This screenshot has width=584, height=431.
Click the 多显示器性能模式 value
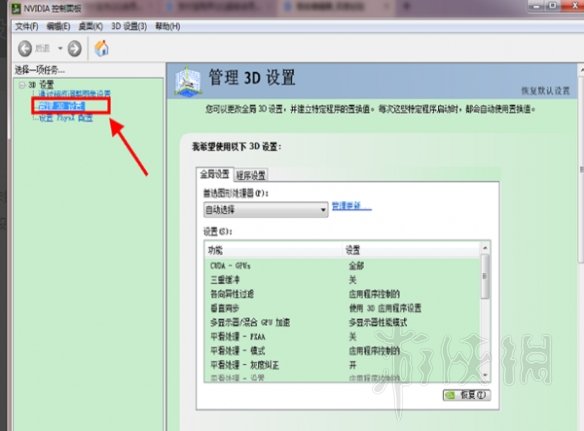(378, 322)
